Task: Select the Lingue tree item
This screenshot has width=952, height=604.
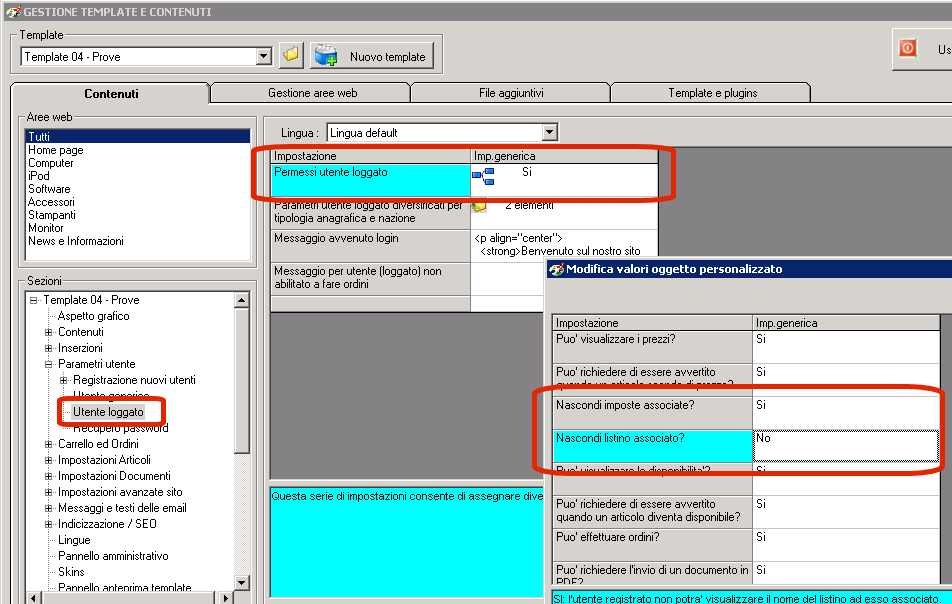Action: (74, 540)
